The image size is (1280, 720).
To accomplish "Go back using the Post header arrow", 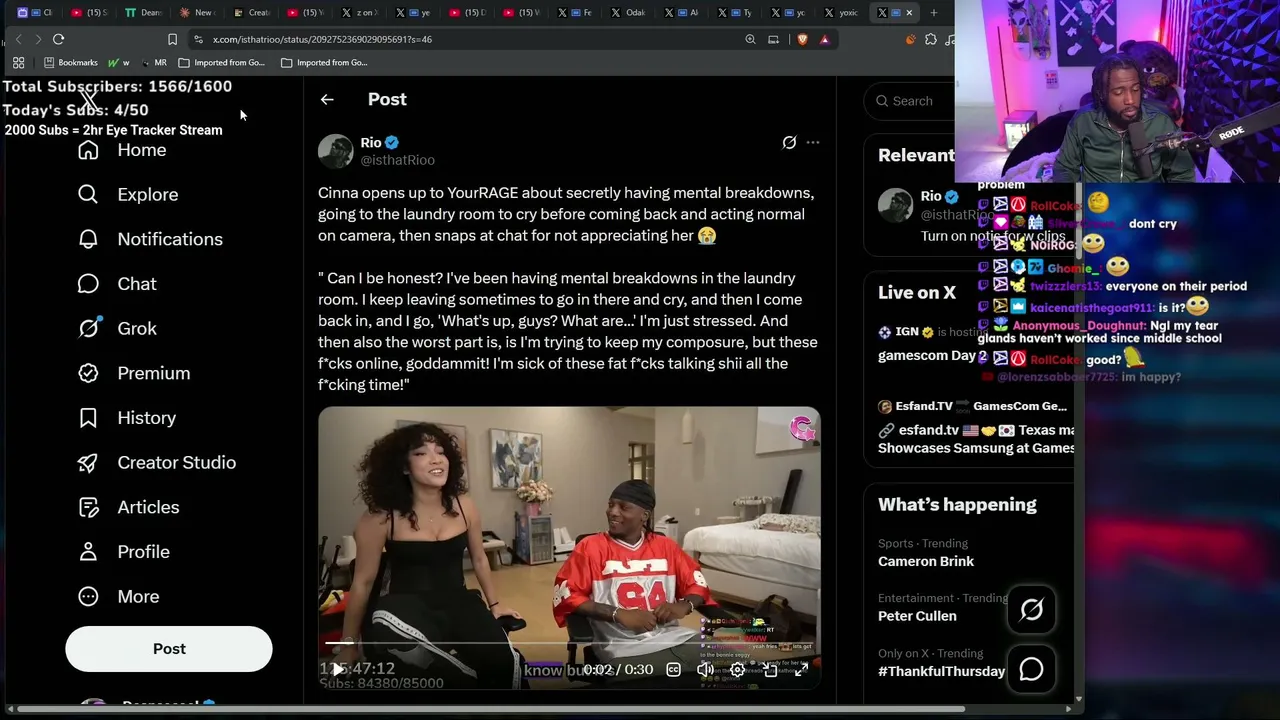I will pyautogui.click(x=327, y=99).
